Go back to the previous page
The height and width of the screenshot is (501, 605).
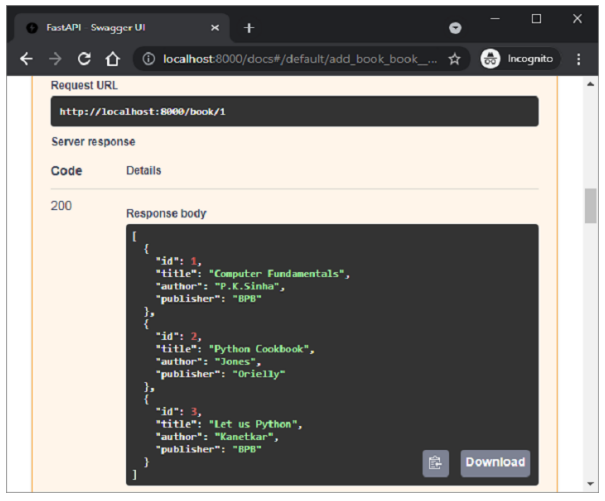click(x=26, y=60)
